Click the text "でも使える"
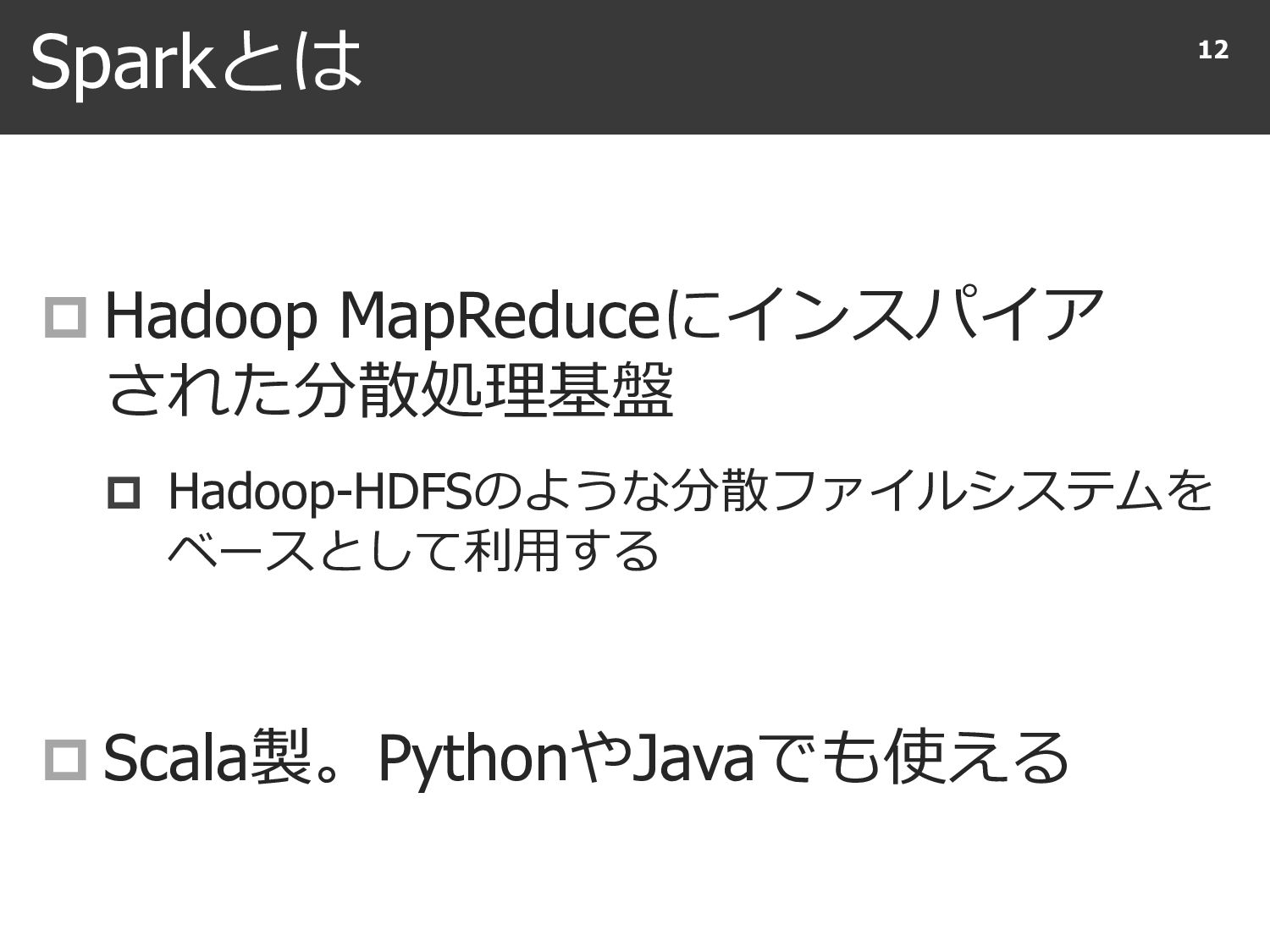The height and width of the screenshot is (952, 1270). click(x=911, y=759)
